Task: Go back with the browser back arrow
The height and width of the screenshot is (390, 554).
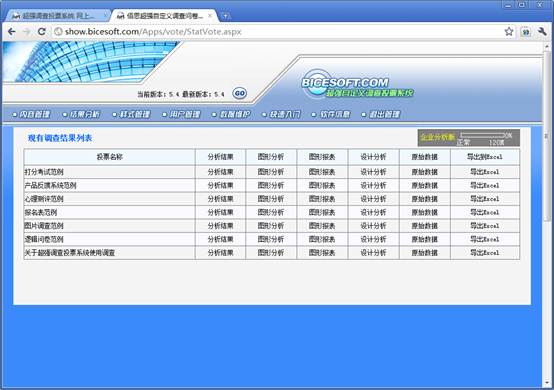Action: (x=11, y=31)
